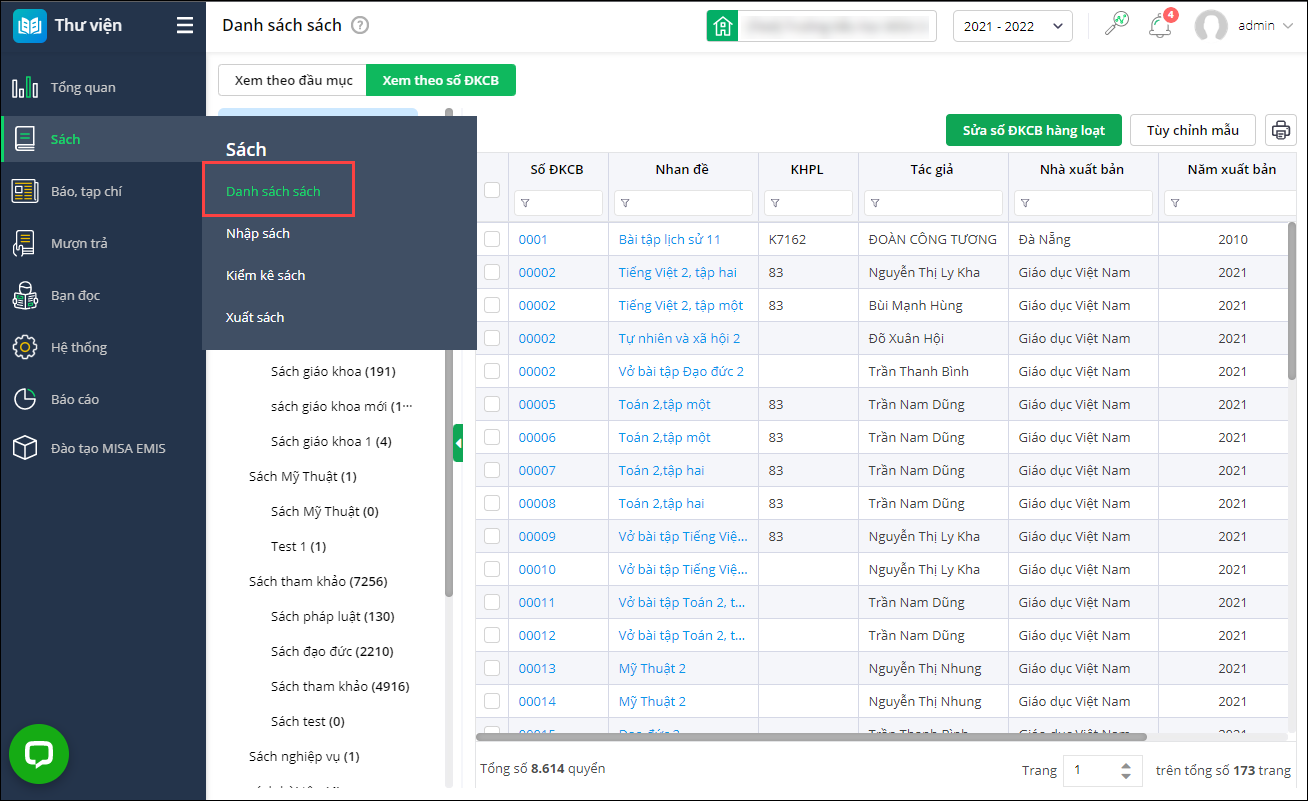The image size is (1308, 801).
Task: Click the help question mark beside the page title
Action: (x=360, y=25)
